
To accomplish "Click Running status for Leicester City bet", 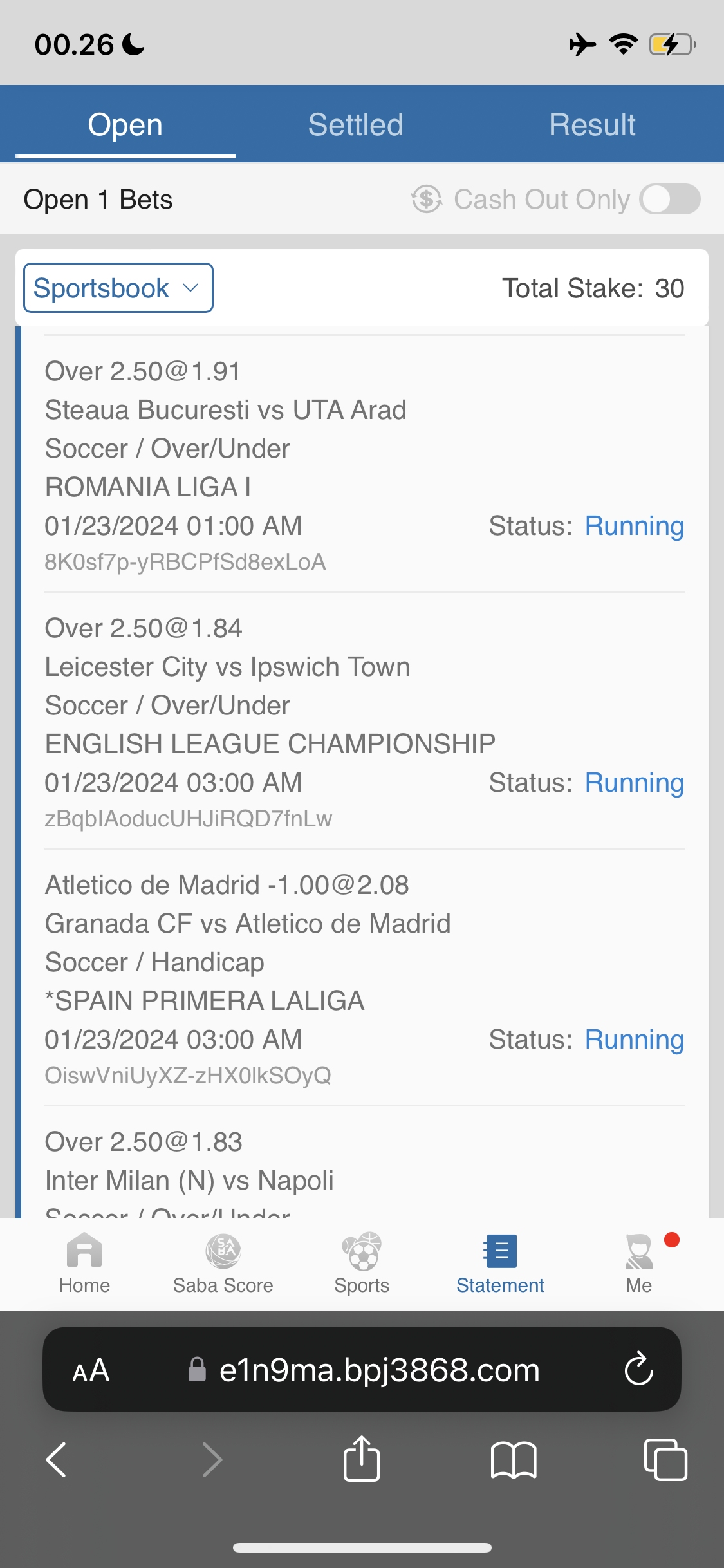I will coord(634,783).
